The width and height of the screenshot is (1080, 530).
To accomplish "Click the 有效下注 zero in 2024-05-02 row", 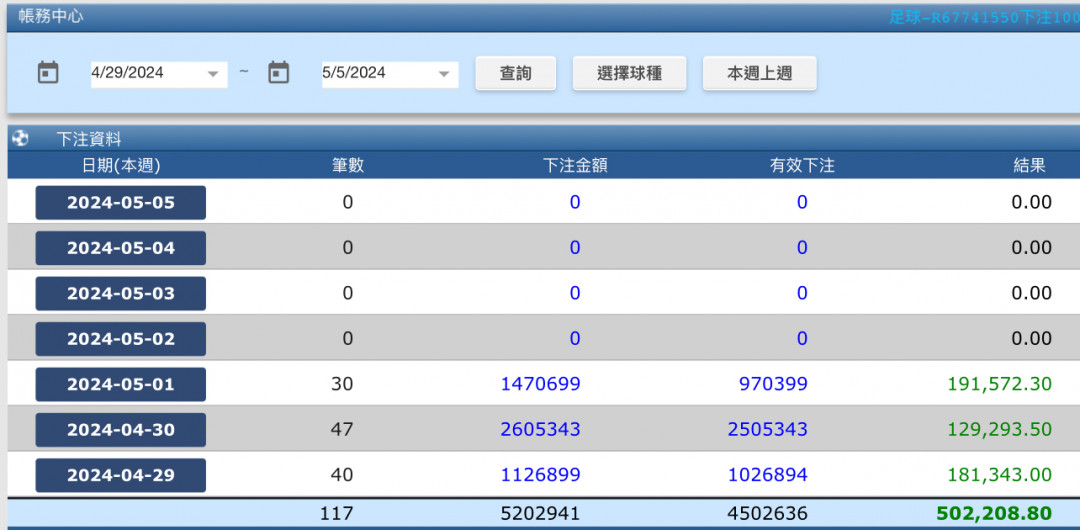I will (x=802, y=338).
